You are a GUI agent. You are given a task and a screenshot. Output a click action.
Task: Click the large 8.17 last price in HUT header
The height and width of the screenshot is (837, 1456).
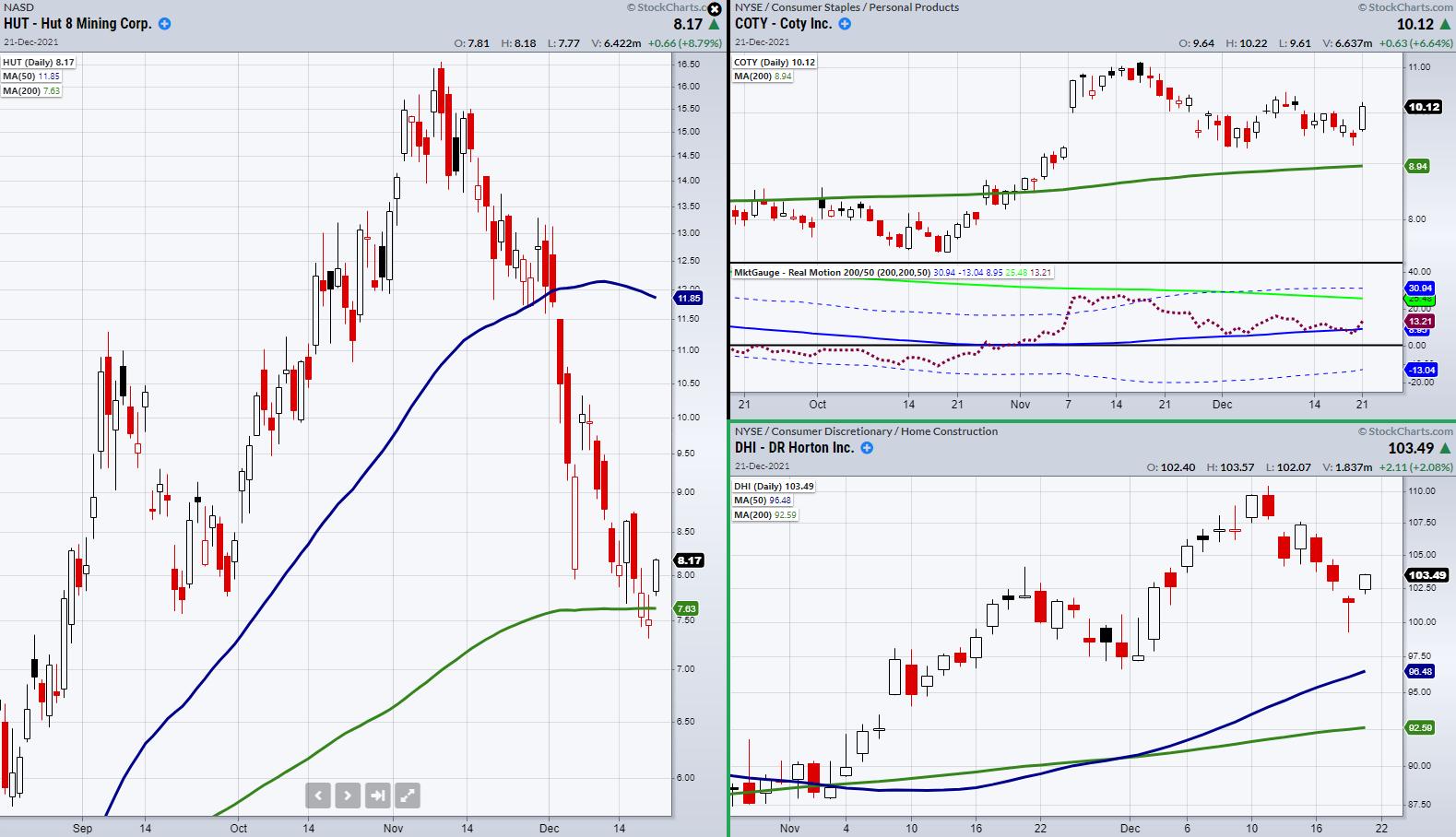click(688, 25)
